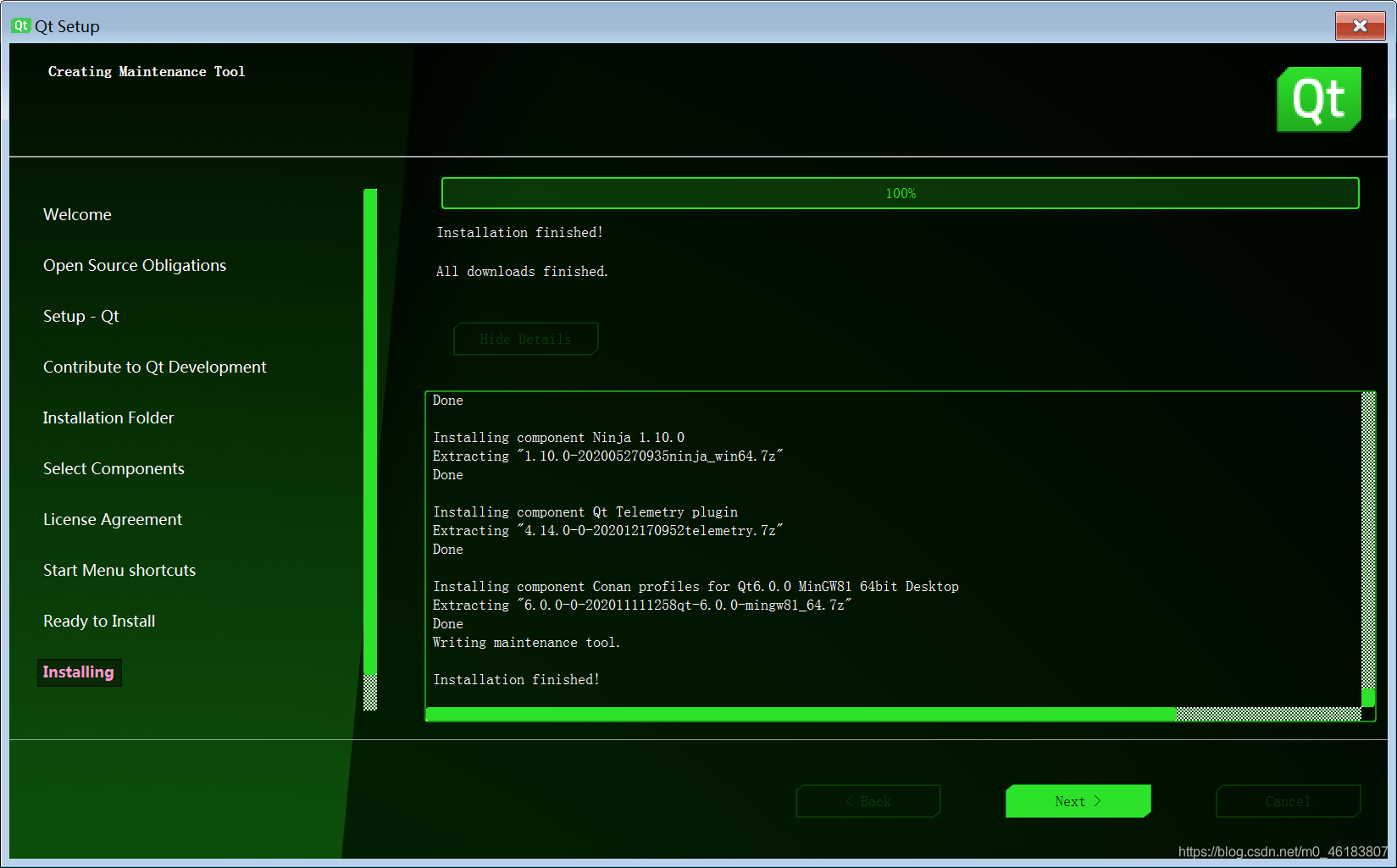Click log line about Conan profiles for Qt6.0.0

696,586
